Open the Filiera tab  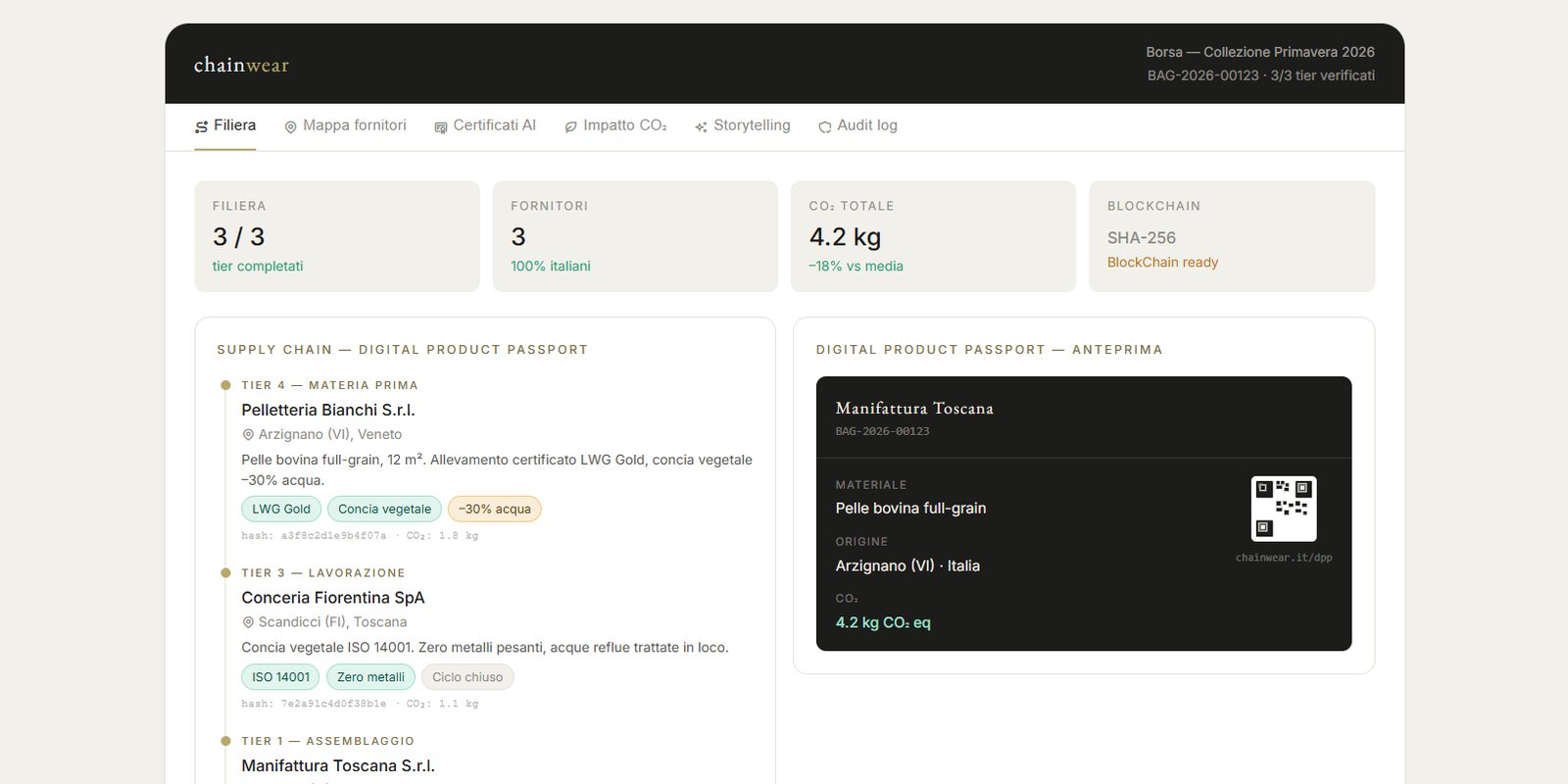225,126
